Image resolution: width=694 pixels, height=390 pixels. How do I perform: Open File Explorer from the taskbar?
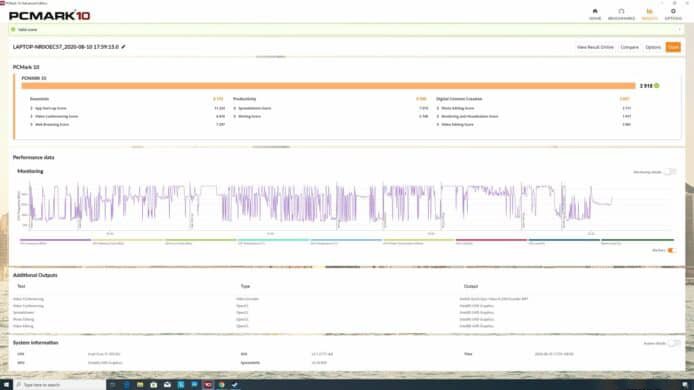140,385
